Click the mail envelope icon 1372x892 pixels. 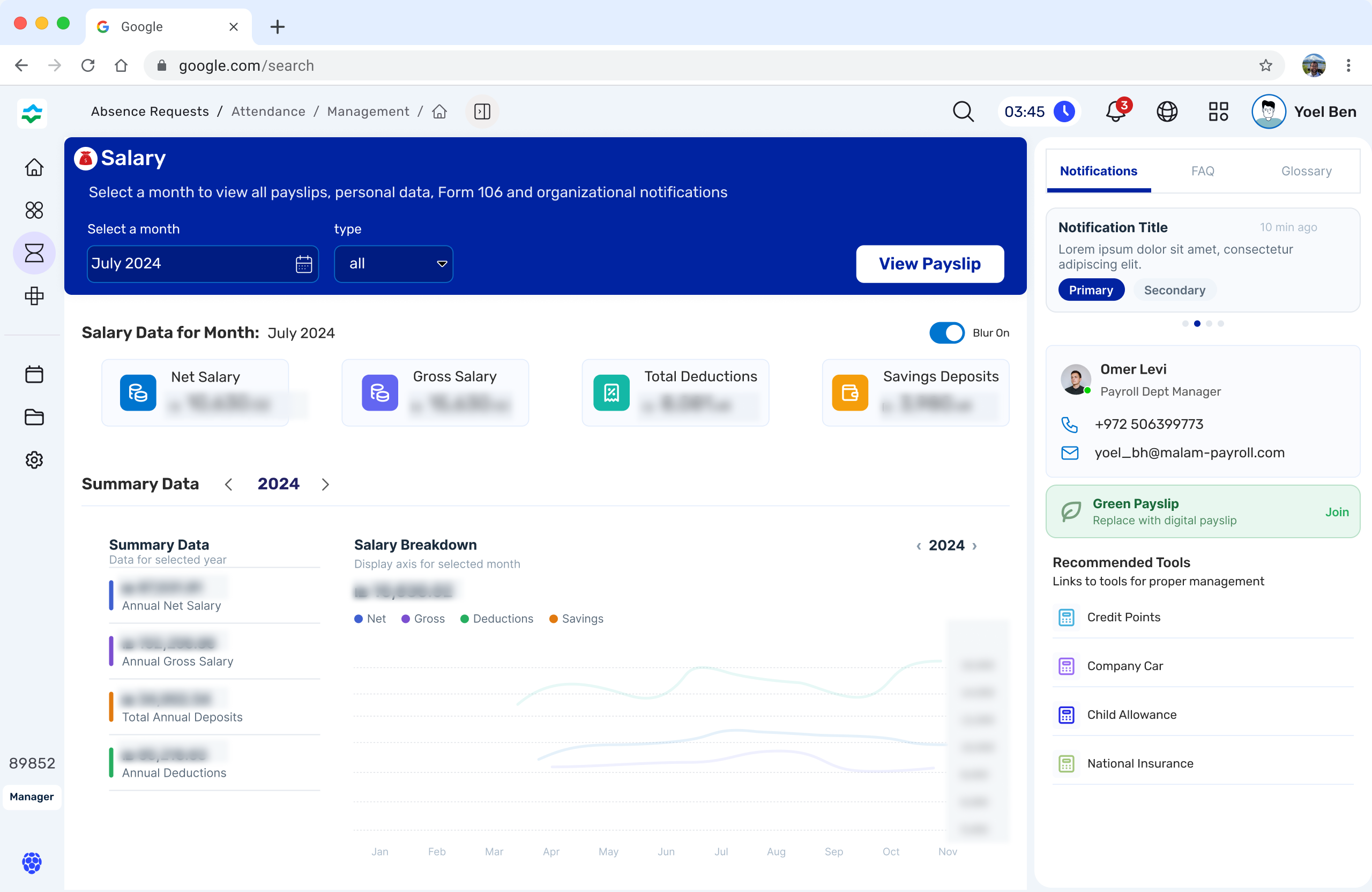pyautogui.click(x=1069, y=452)
